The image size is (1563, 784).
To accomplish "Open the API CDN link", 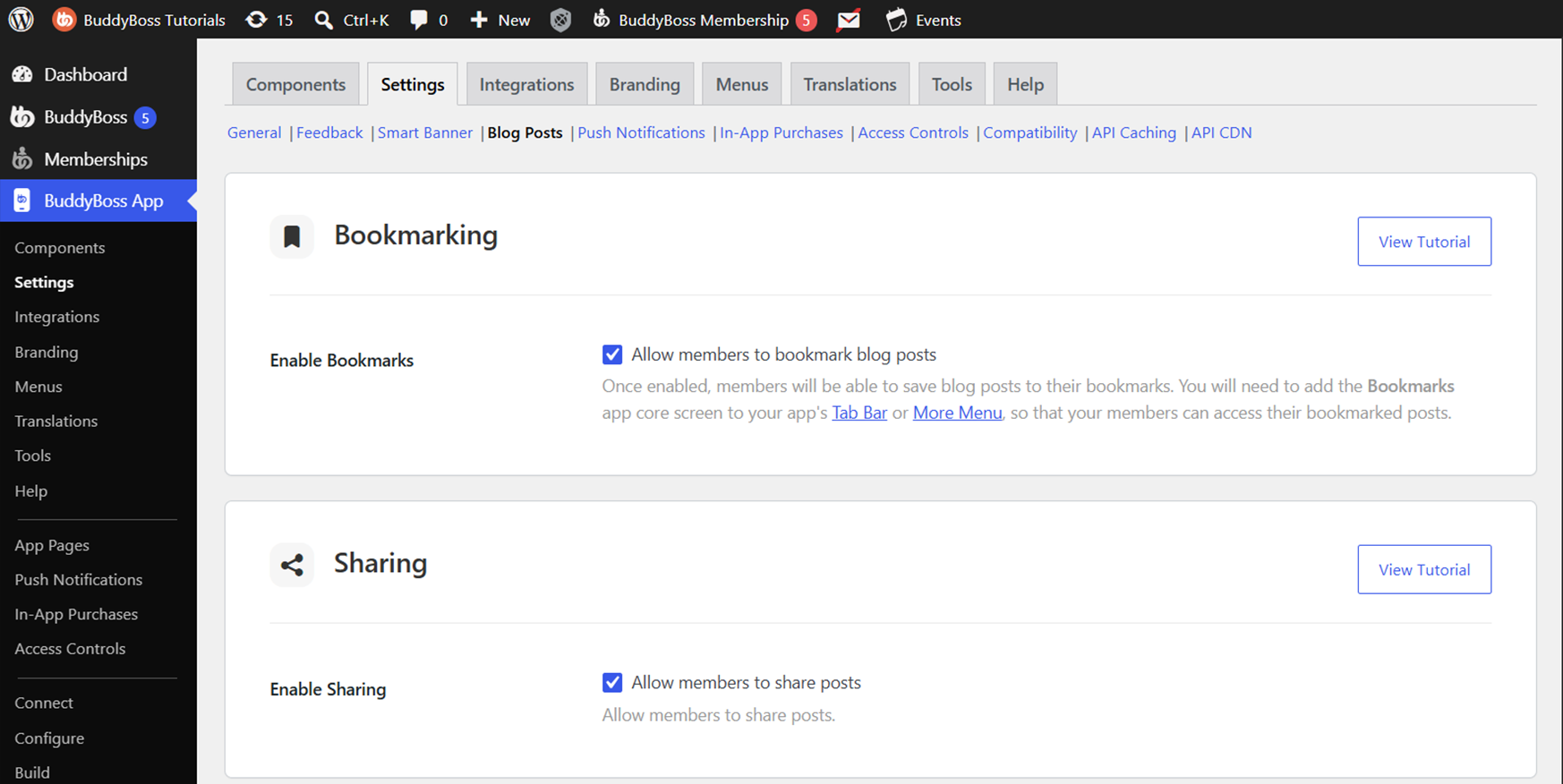I will pyautogui.click(x=1221, y=132).
